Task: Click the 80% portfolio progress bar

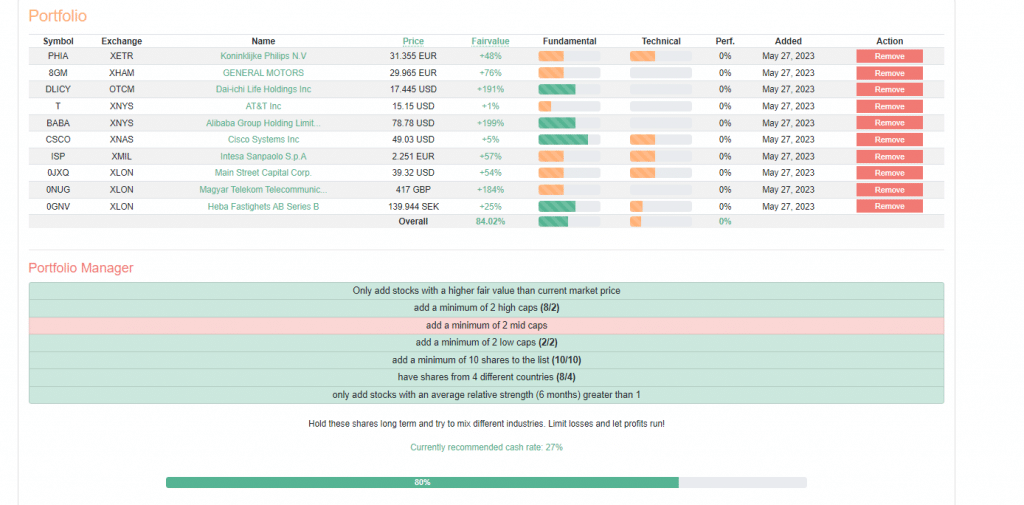Action: [x=486, y=482]
